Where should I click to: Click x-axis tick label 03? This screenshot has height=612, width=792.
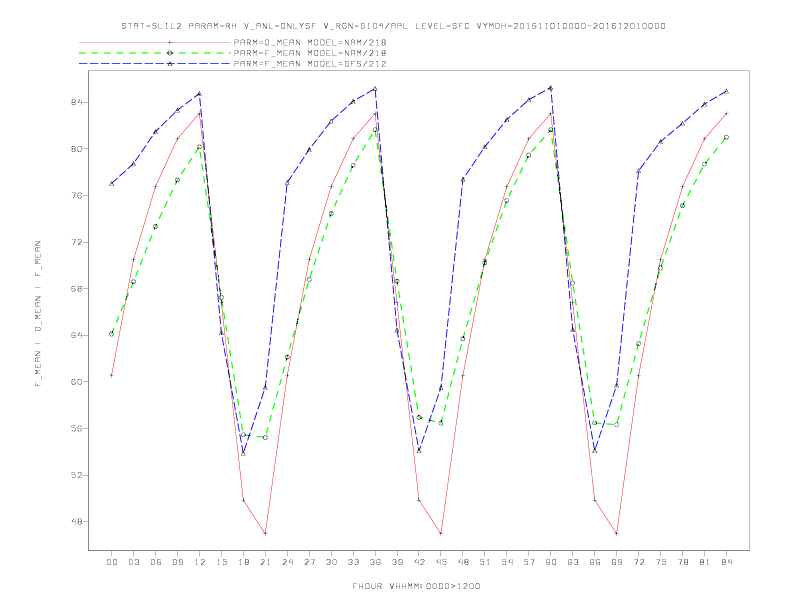click(x=133, y=562)
